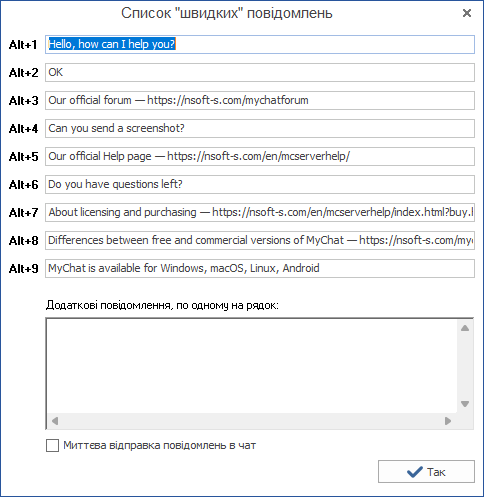Click inside the additional messages text area

point(252,366)
